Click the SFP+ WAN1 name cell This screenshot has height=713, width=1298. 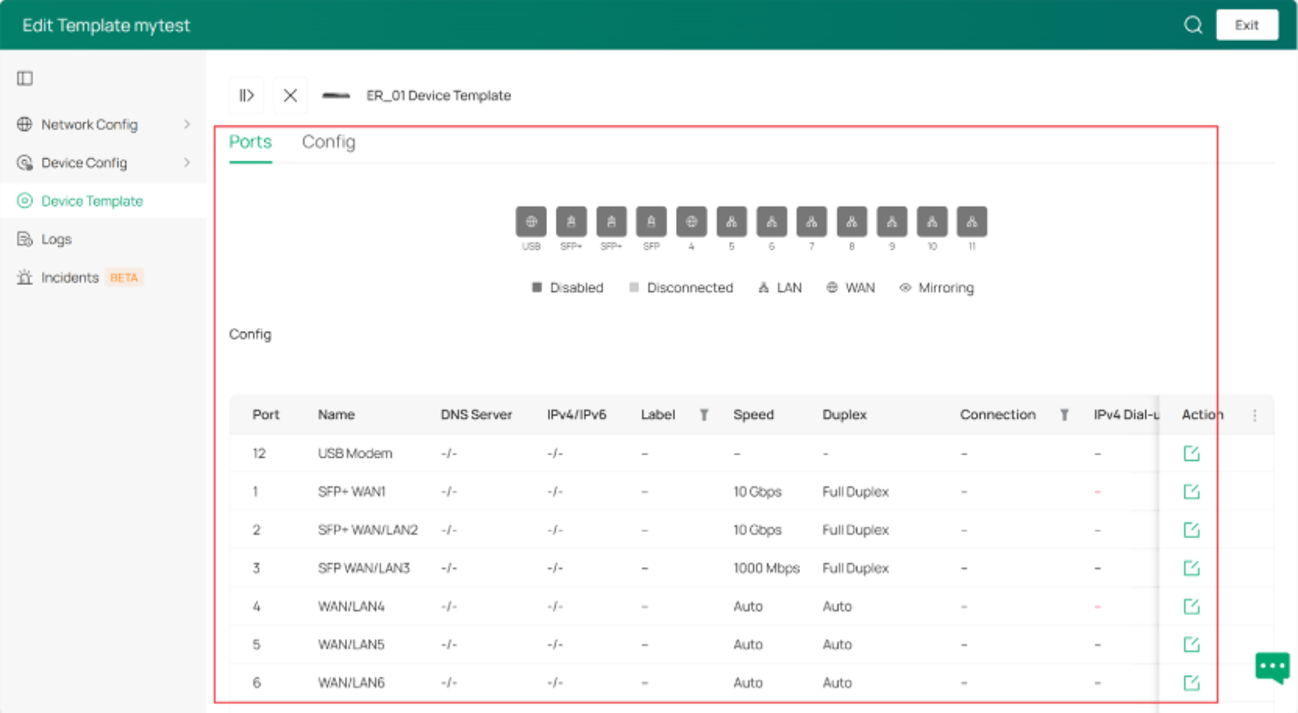pos(351,492)
